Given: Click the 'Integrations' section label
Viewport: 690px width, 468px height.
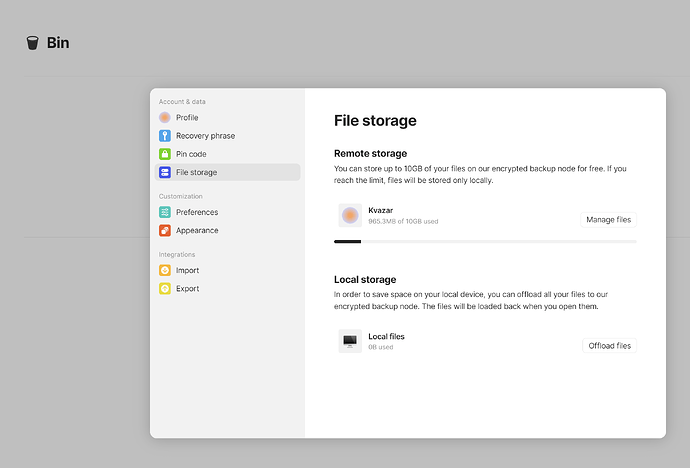Looking at the screenshot, I should (177, 255).
